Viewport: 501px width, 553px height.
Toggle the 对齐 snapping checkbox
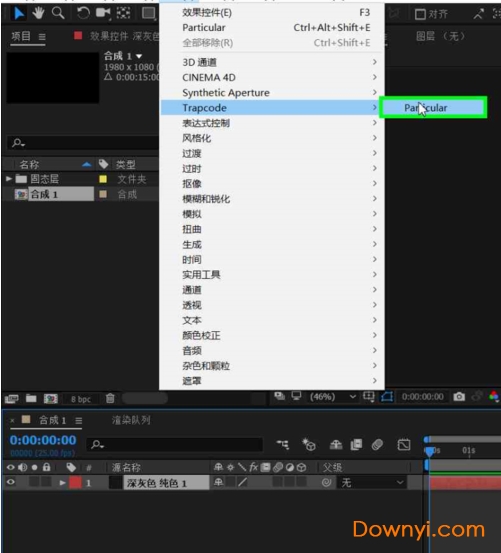point(420,14)
